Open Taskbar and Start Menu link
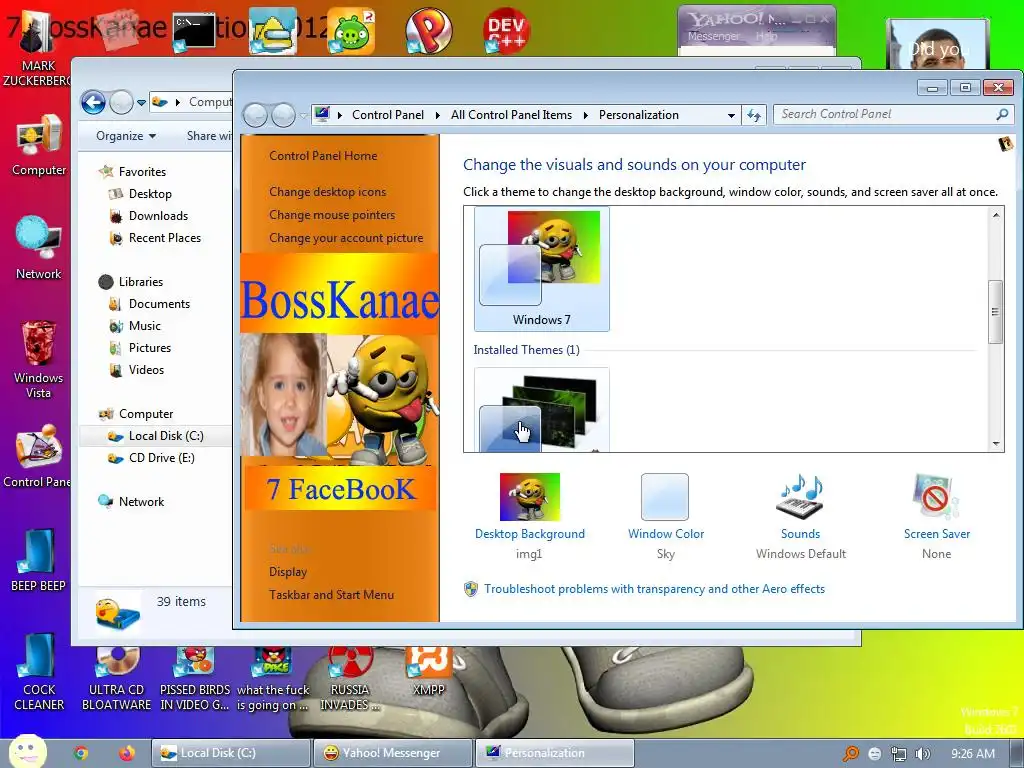 332,595
